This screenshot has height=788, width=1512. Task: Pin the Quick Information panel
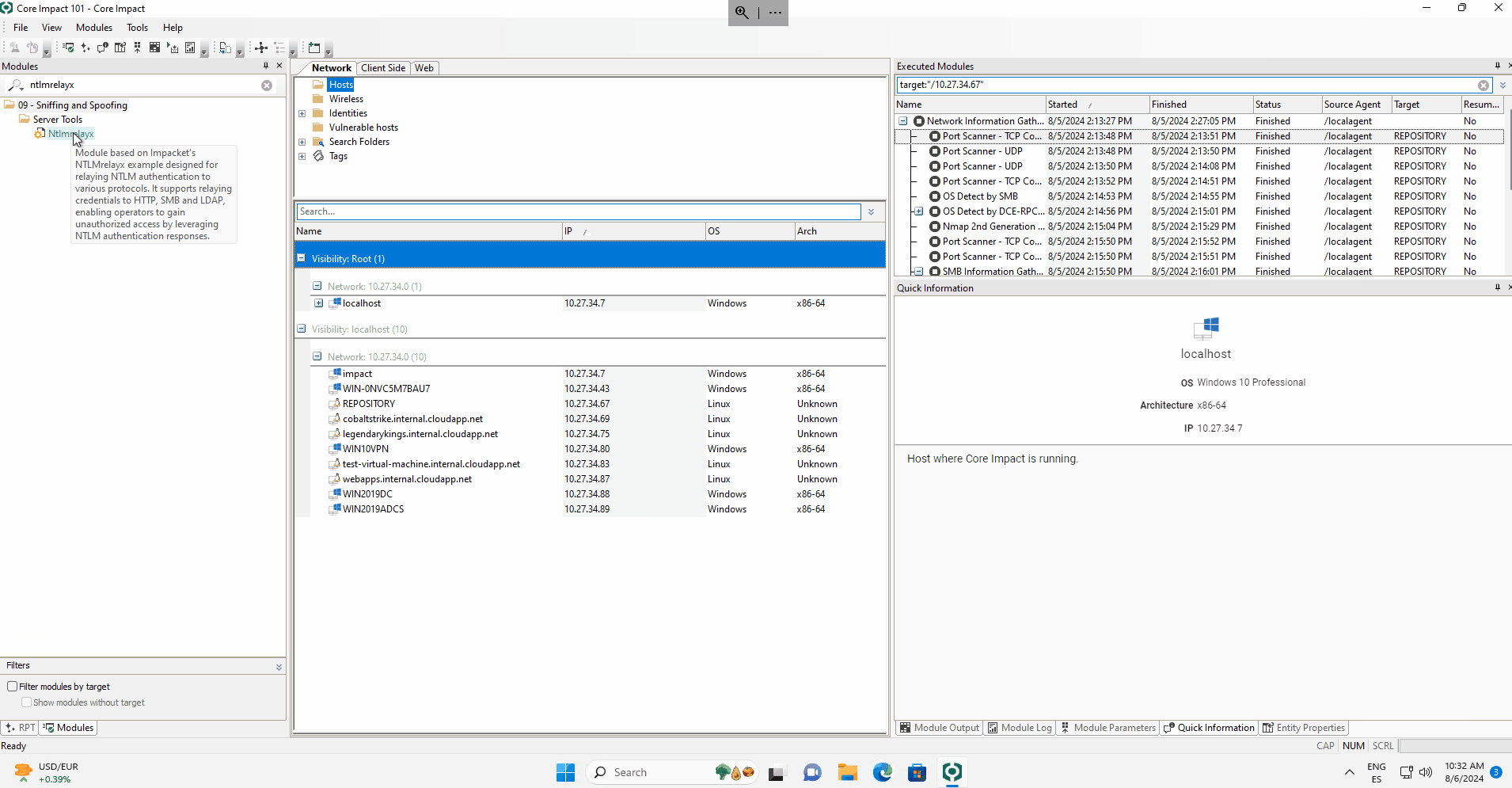(x=1497, y=287)
